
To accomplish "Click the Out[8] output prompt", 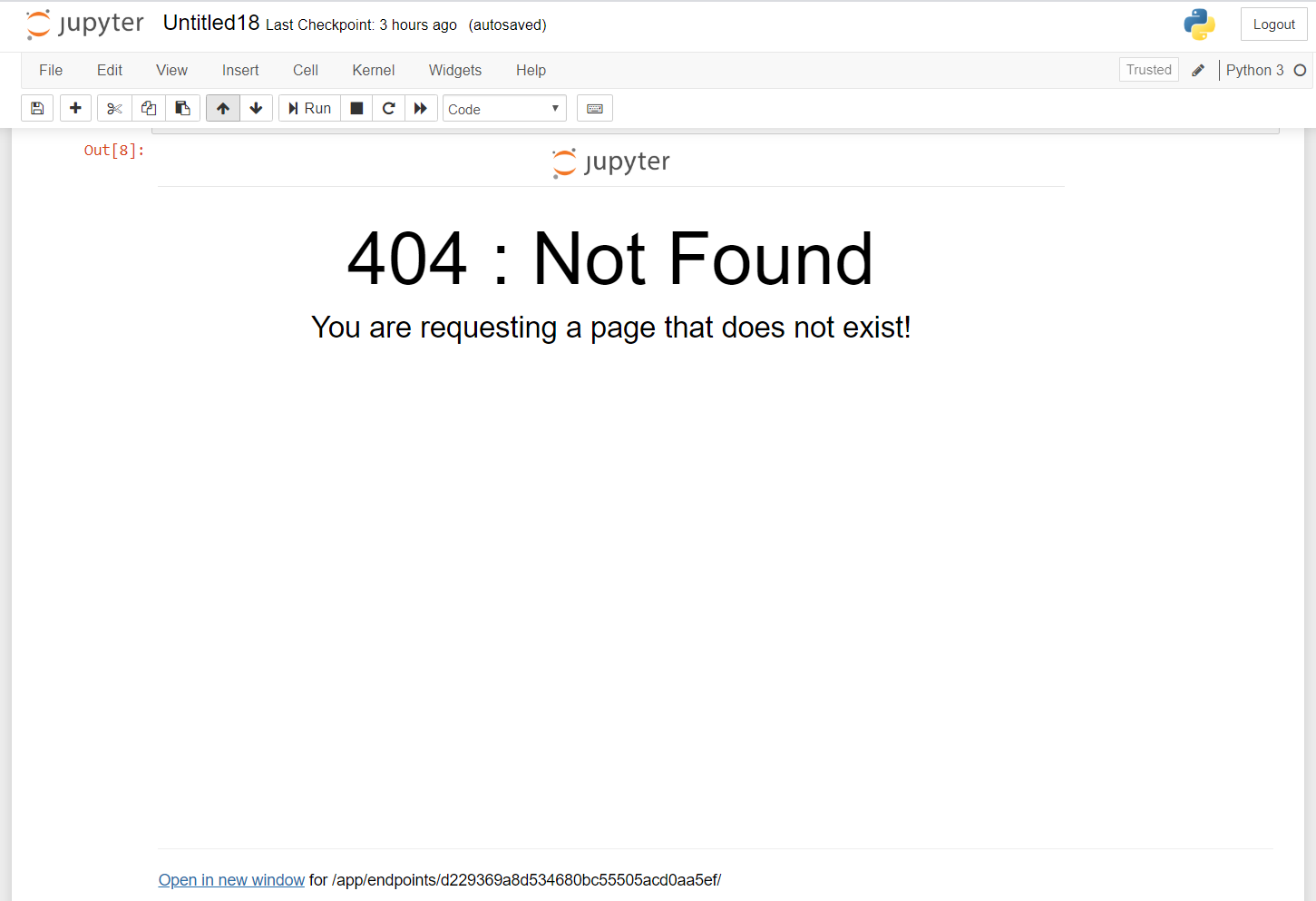I will pos(114,151).
